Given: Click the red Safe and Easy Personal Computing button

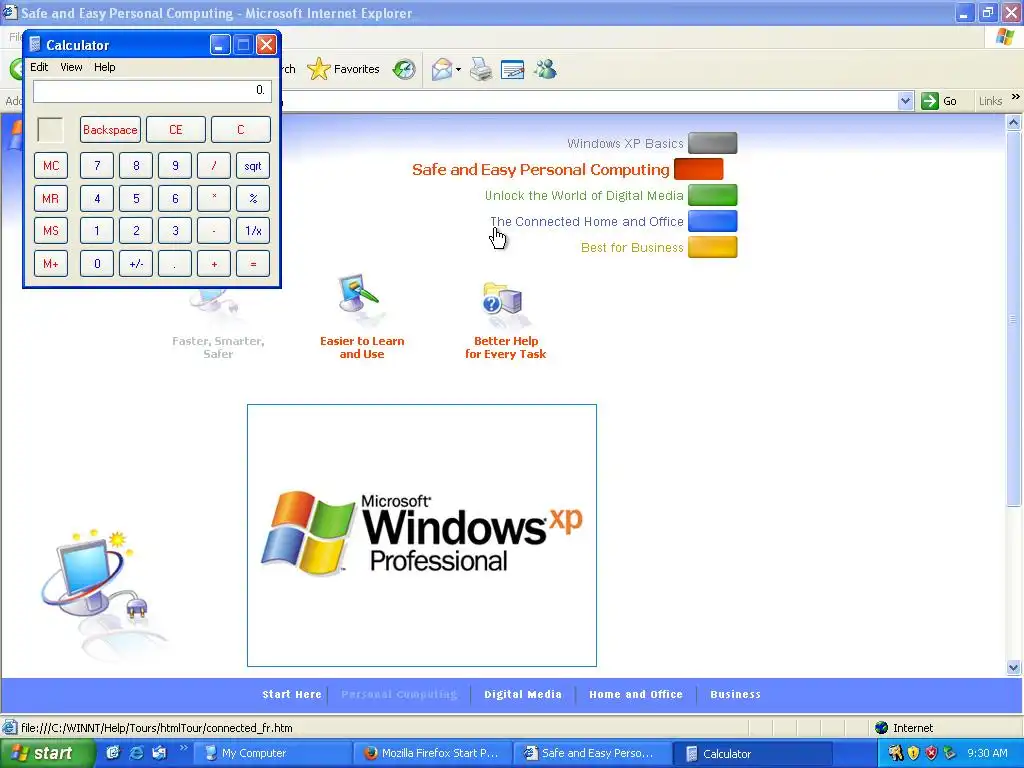Looking at the screenshot, I should (x=699, y=169).
